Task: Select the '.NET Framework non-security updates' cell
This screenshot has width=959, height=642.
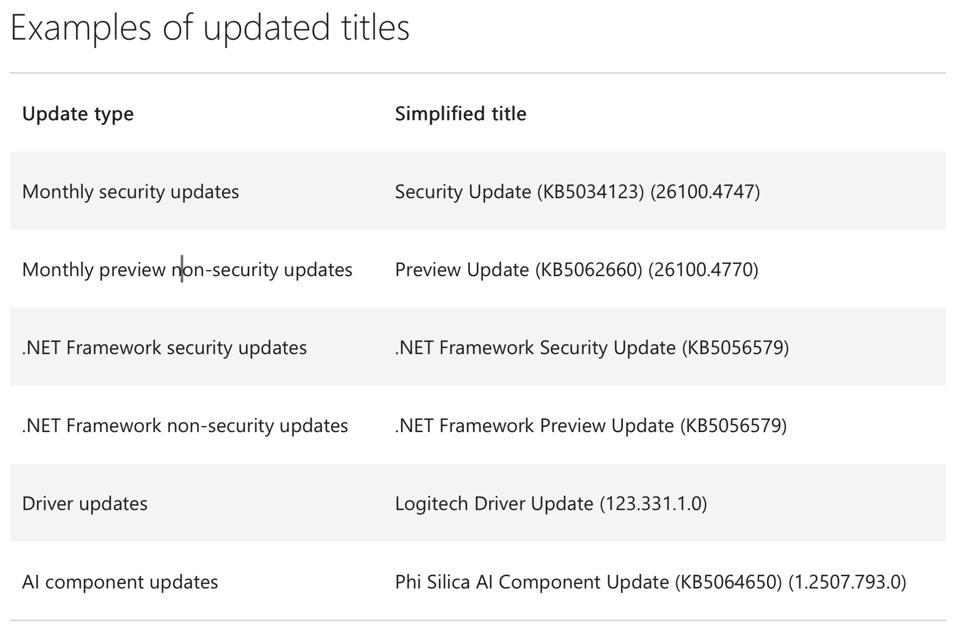Action: (x=185, y=426)
